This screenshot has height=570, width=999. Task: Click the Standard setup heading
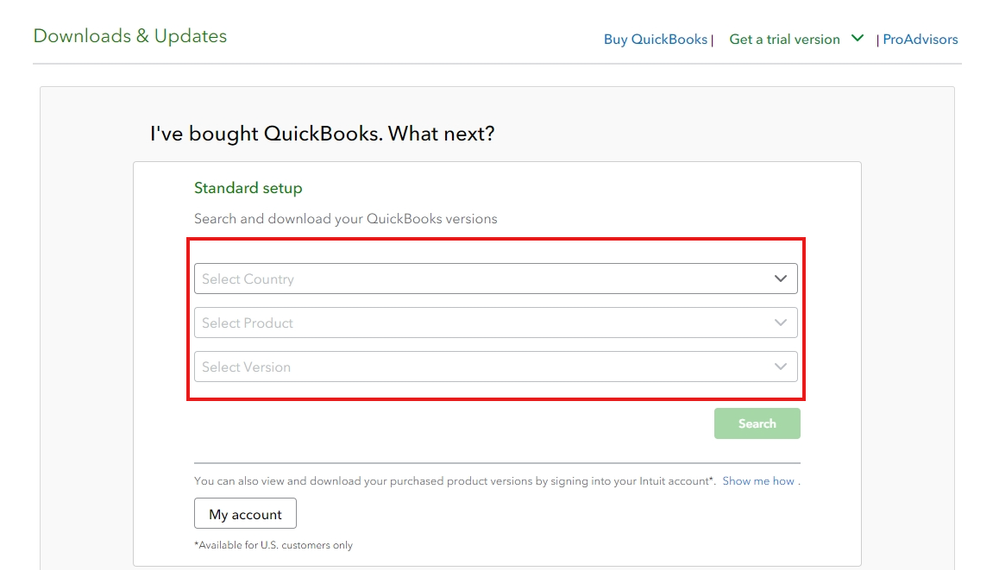[248, 188]
